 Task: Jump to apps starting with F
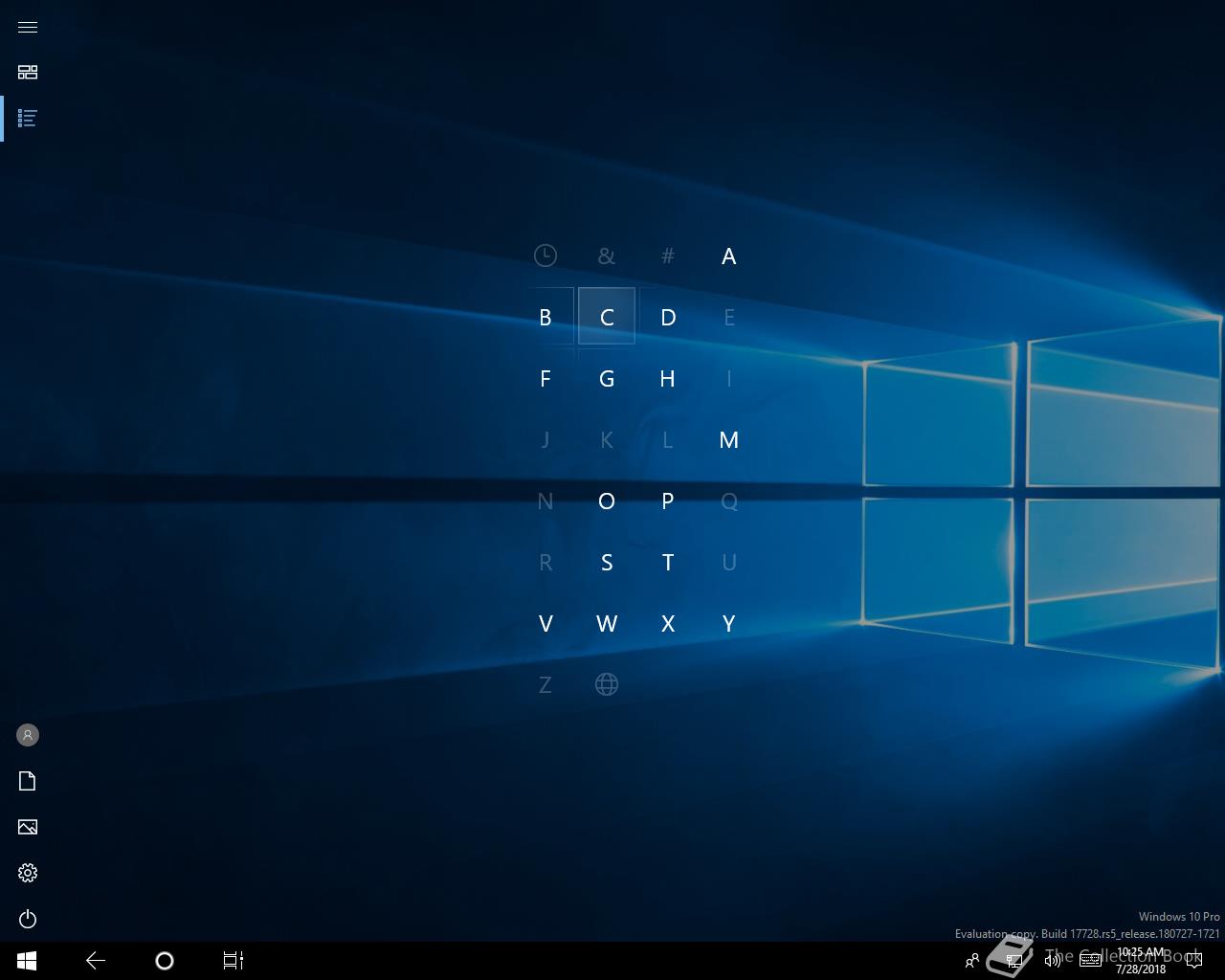[x=546, y=378]
